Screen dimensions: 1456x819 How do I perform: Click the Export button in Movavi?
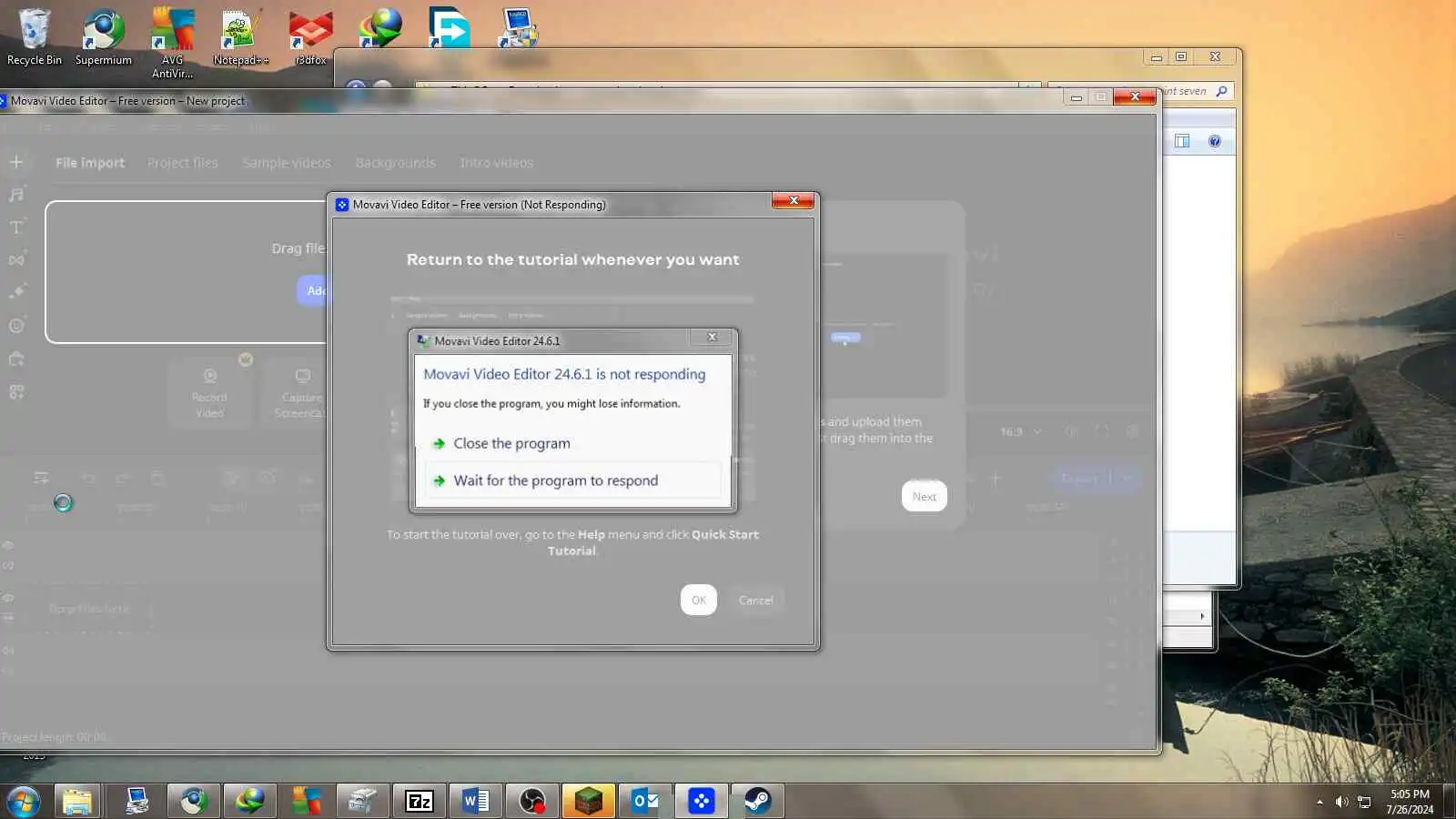1080,478
